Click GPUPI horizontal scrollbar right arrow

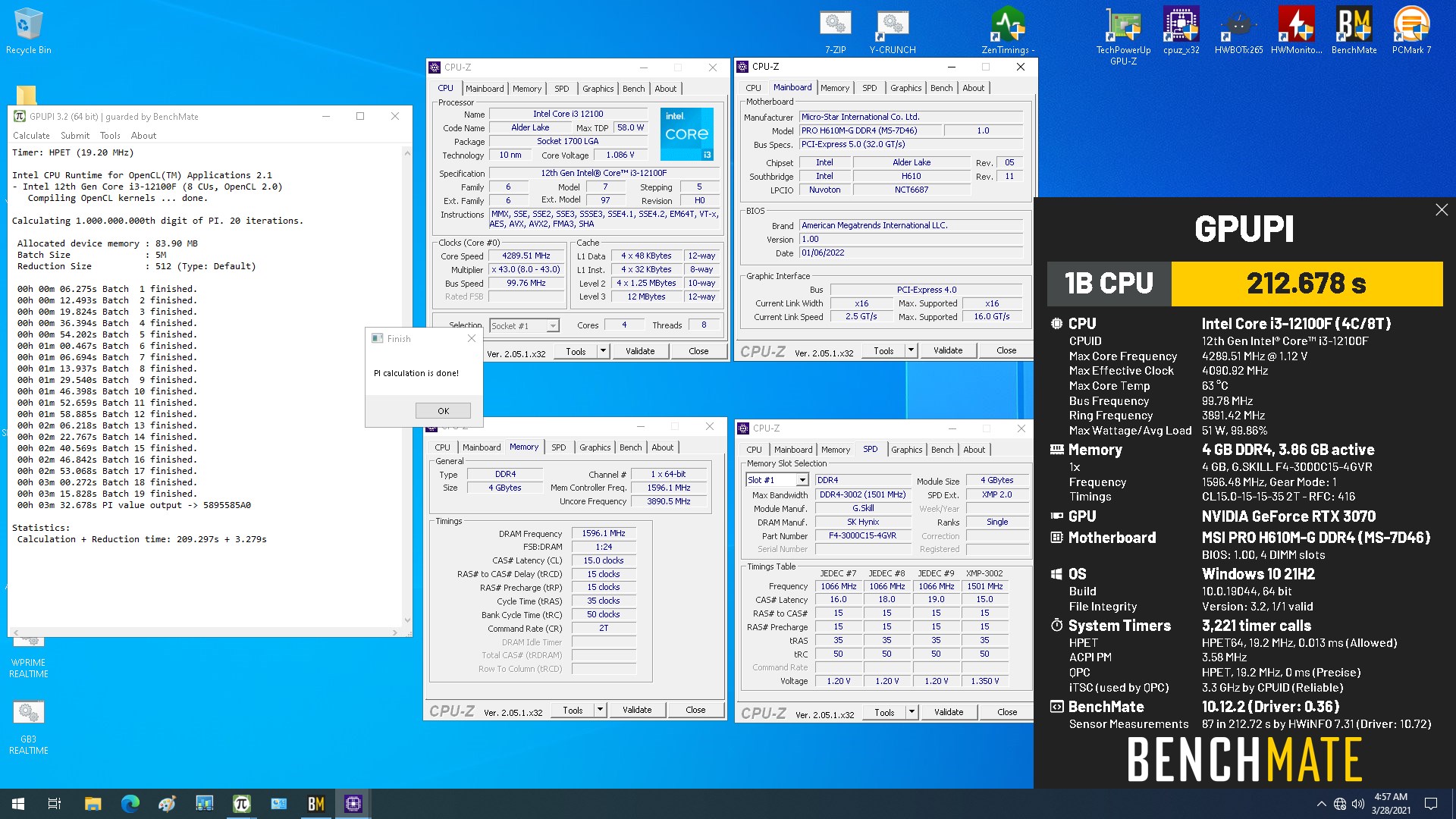[x=395, y=632]
